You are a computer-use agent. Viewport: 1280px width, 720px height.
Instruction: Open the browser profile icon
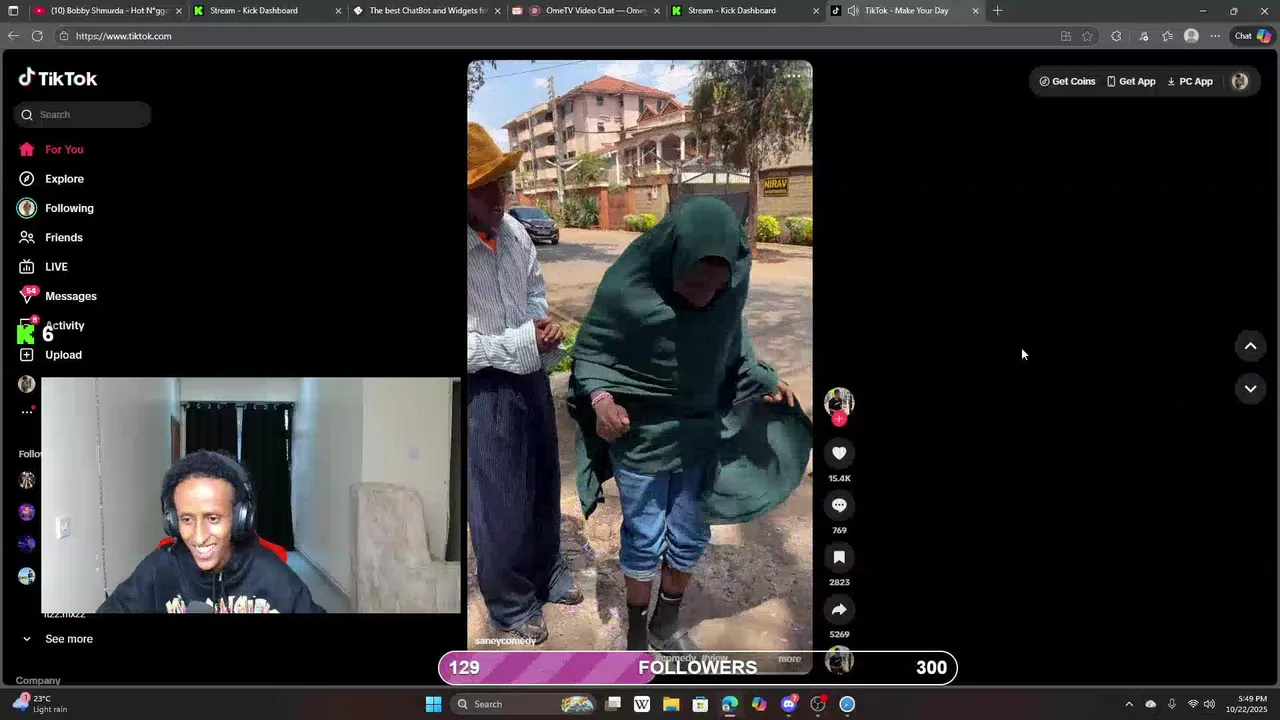(1191, 36)
